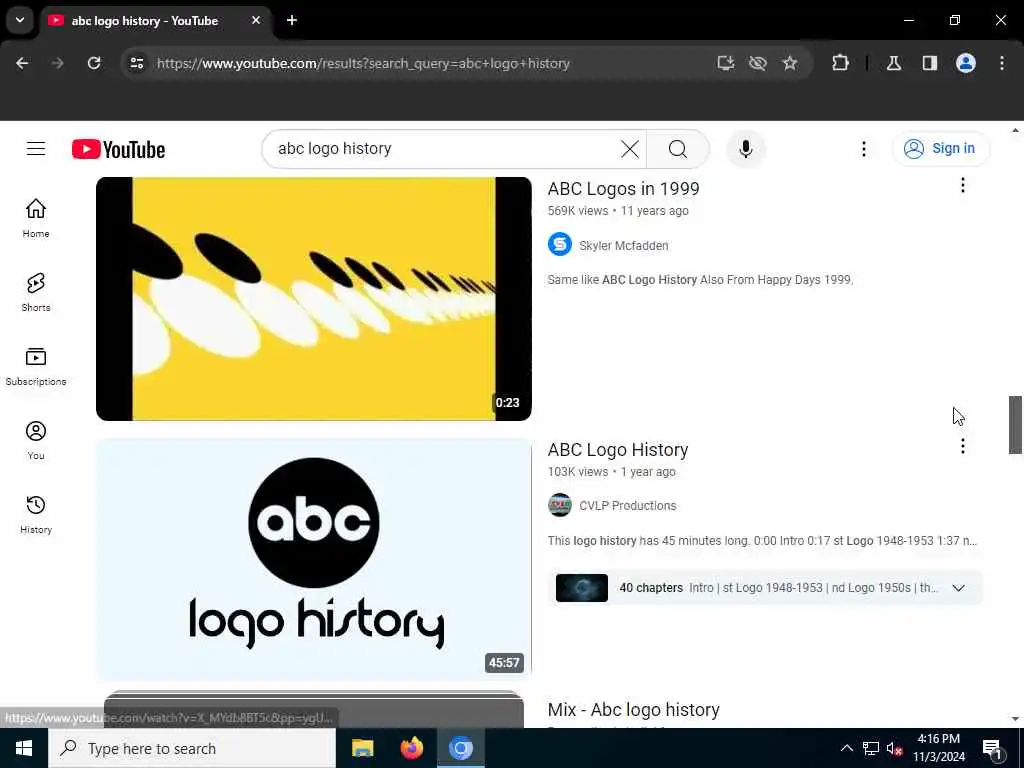The image size is (1024, 768).
Task: Open the CVLP Productions channel link
Action: (x=628, y=505)
